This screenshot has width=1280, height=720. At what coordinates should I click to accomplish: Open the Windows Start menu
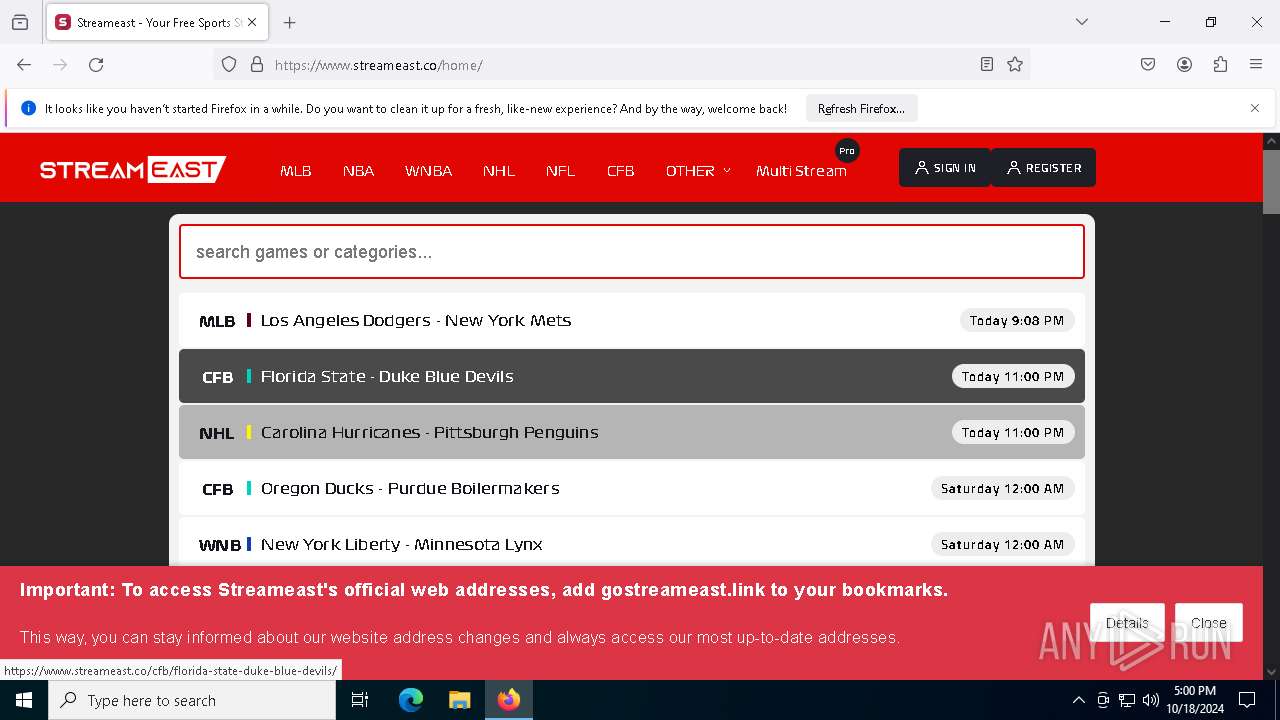24,700
